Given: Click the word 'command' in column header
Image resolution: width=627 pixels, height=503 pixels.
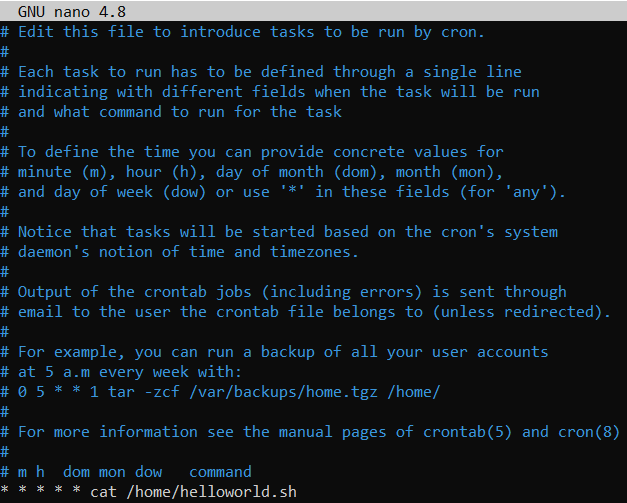Looking at the screenshot, I should [x=221, y=472].
